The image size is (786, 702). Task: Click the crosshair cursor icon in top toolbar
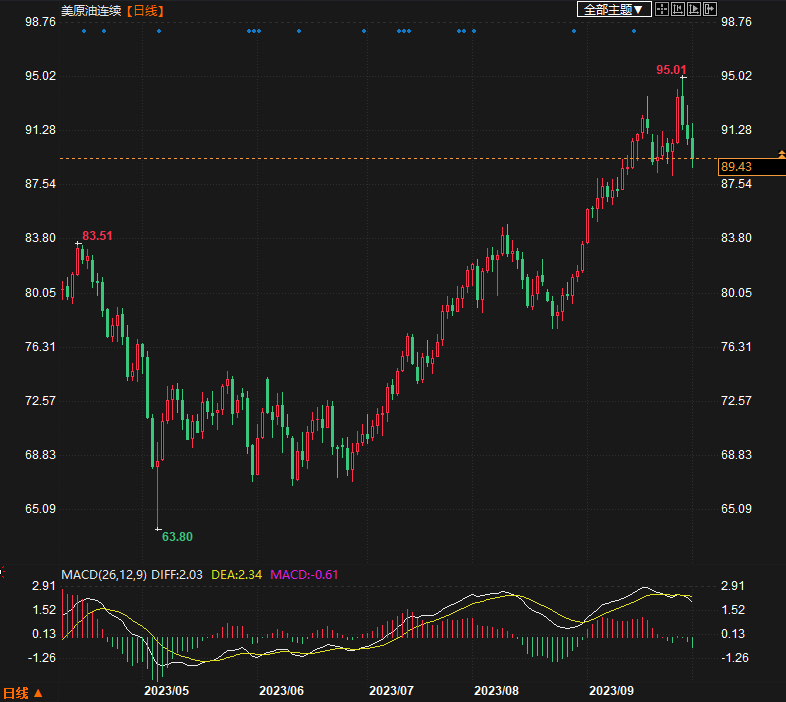pyautogui.click(x=661, y=9)
